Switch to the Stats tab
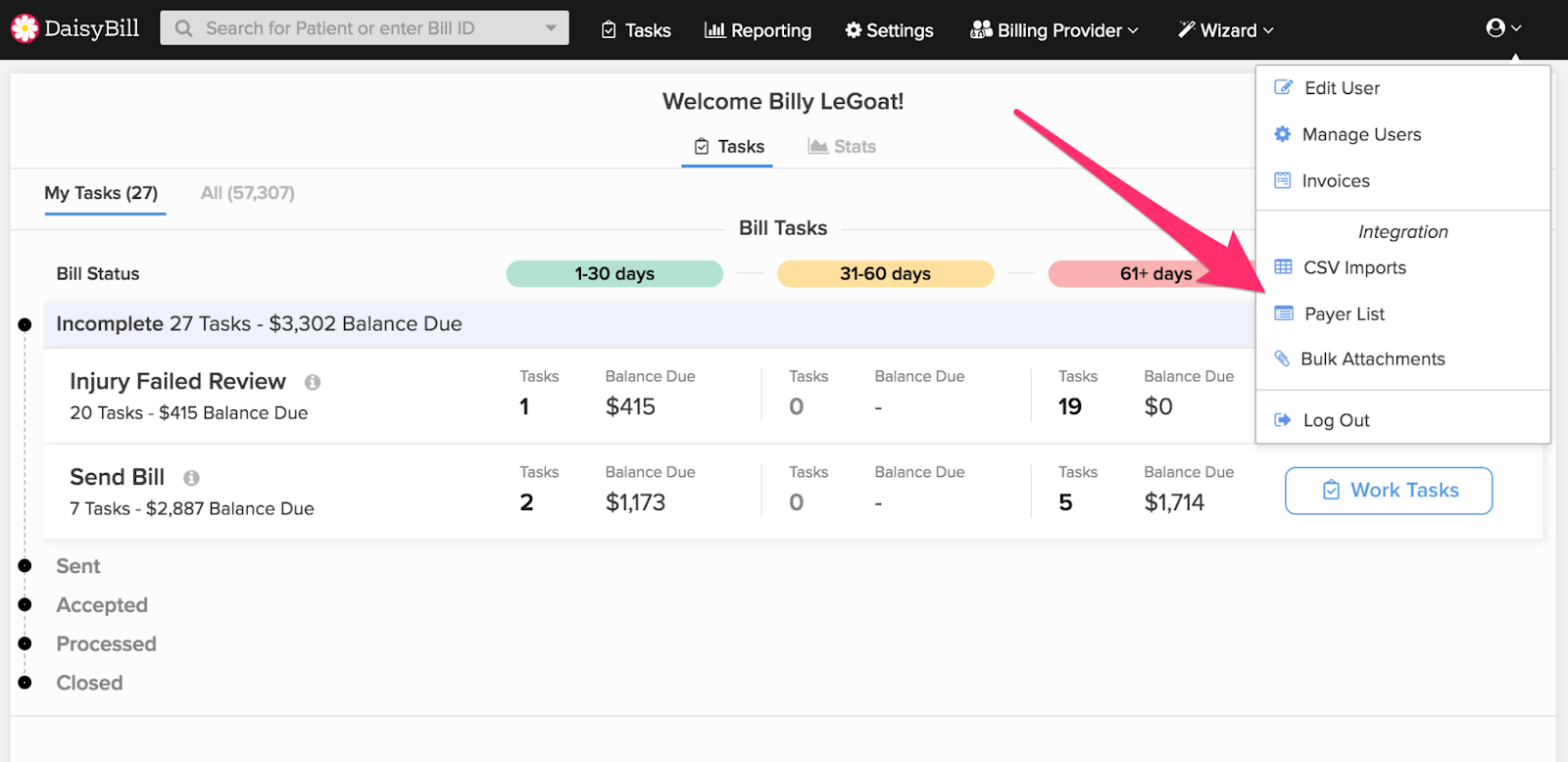Image resolution: width=1568 pixels, height=762 pixels. pyautogui.click(x=842, y=147)
